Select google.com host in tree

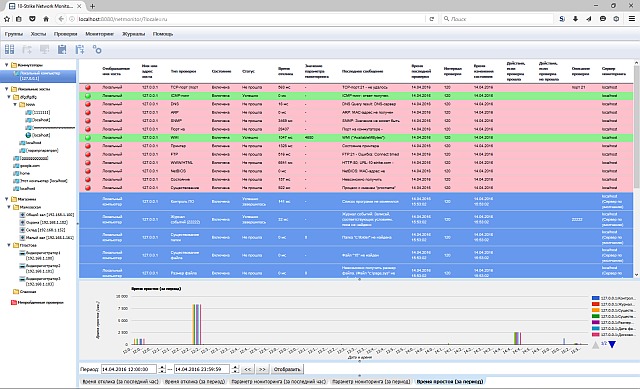tap(30, 166)
